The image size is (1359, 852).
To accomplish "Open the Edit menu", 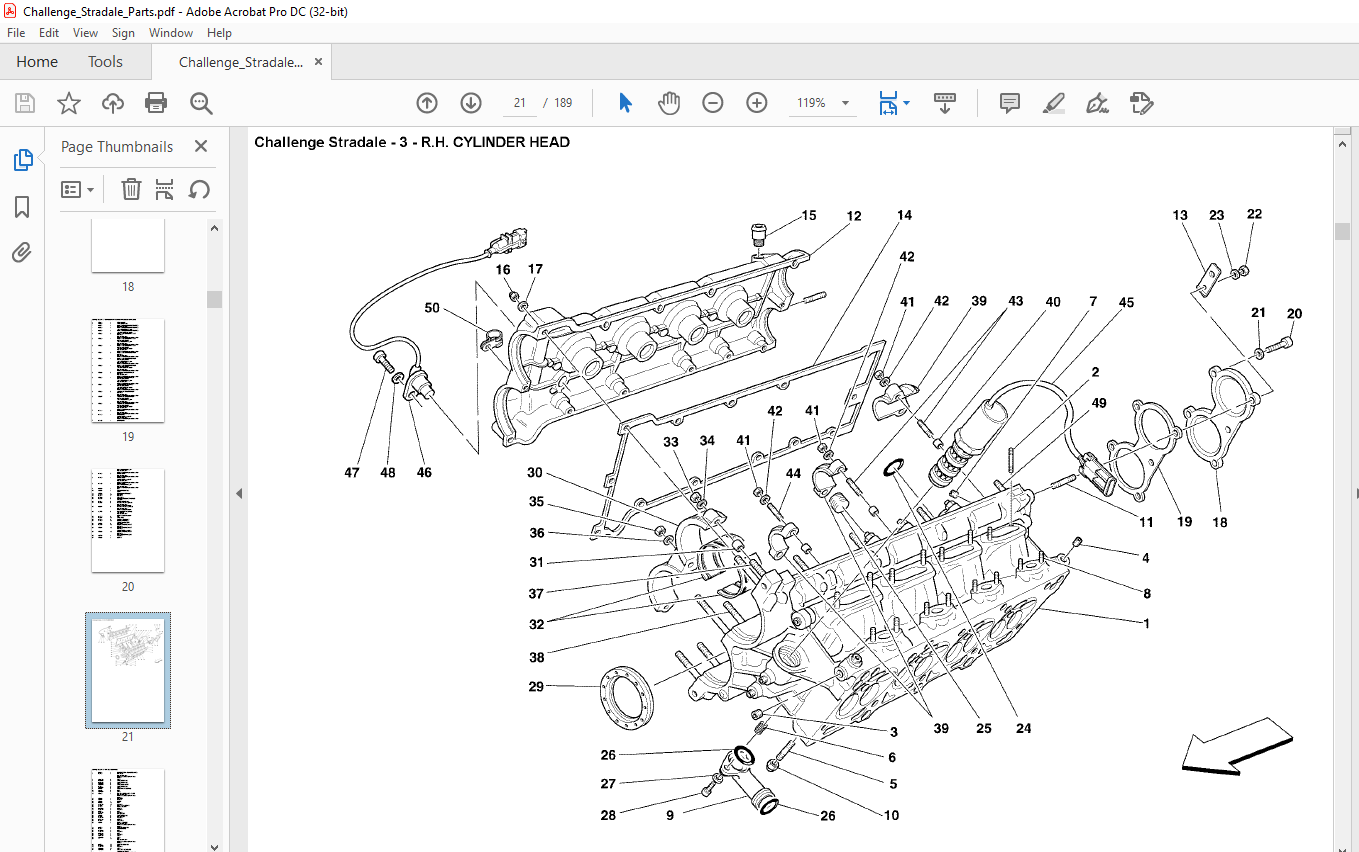I will (x=49, y=33).
